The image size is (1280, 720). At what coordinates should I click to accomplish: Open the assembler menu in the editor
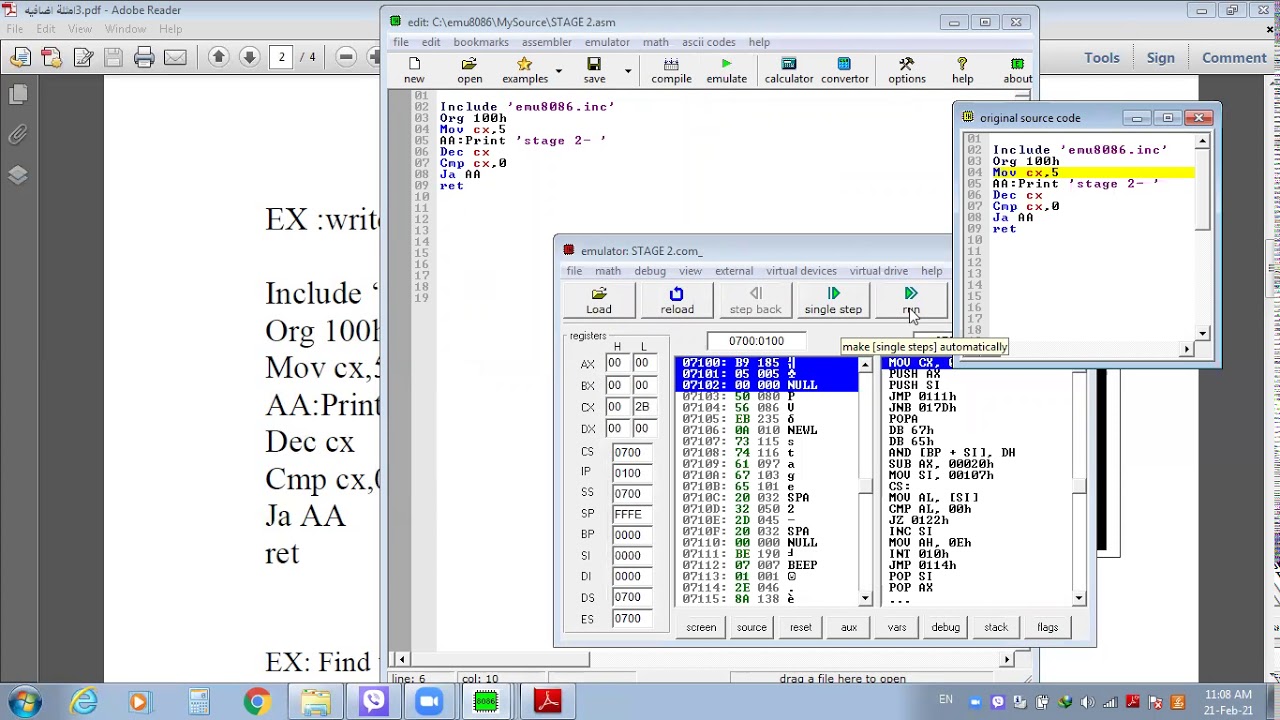[x=546, y=42]
